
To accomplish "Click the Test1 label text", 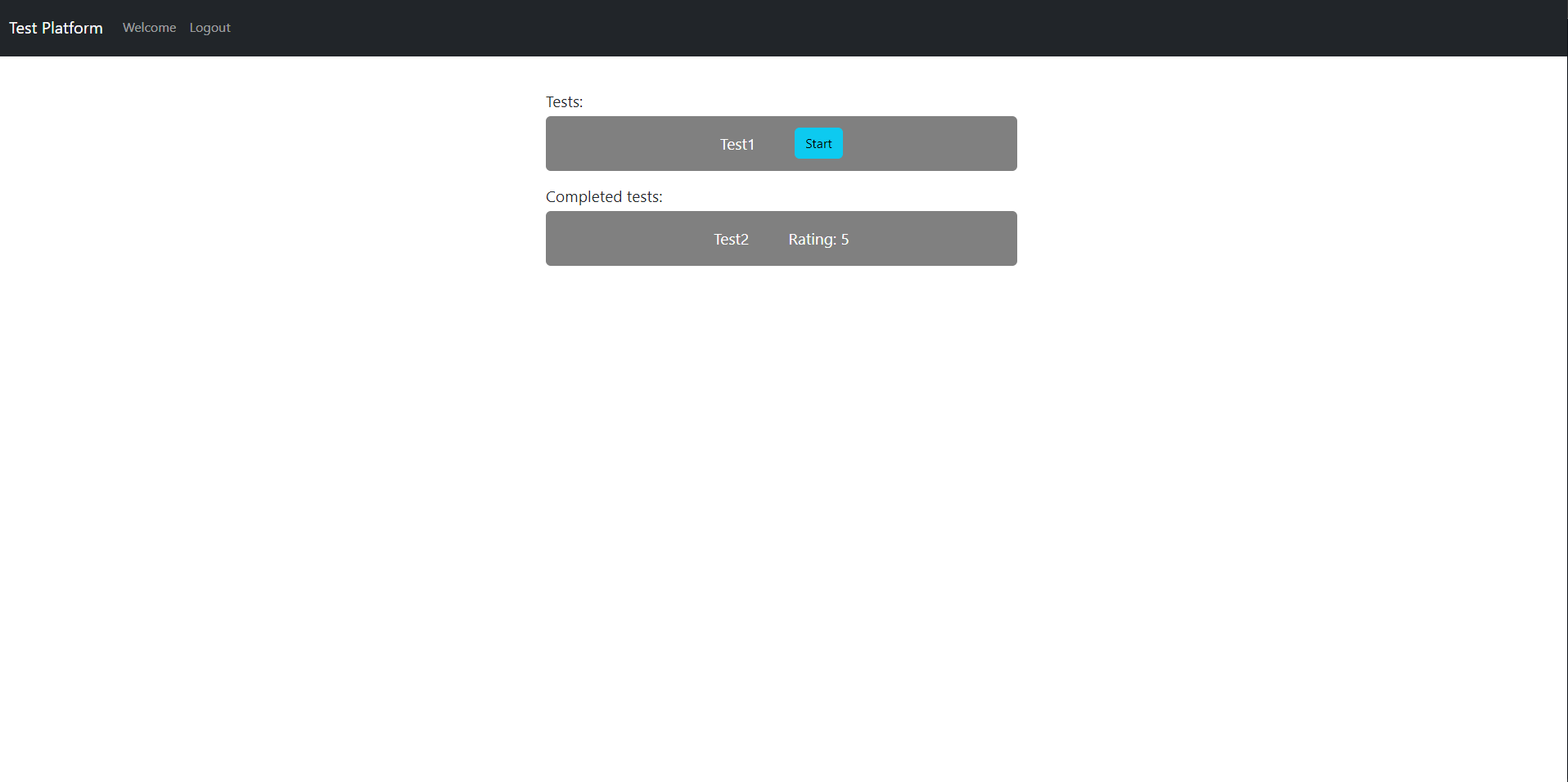I will [737, 144].
